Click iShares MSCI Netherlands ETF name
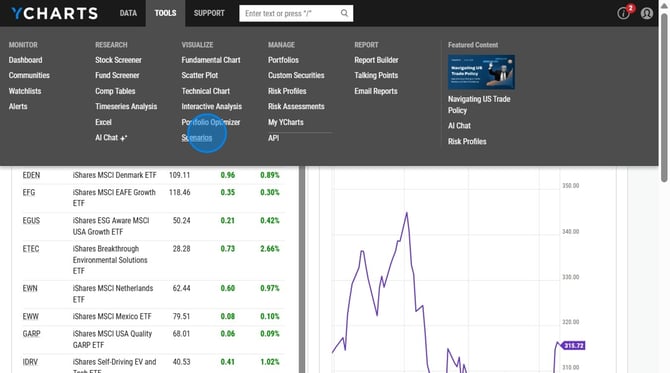Viewport: 670px width, 373px height. 113,294
